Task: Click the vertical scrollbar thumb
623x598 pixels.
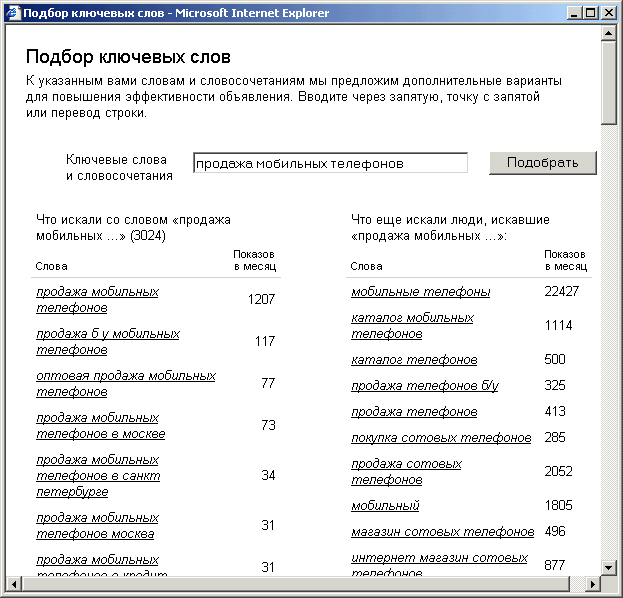Action: [x=608, y=82]
